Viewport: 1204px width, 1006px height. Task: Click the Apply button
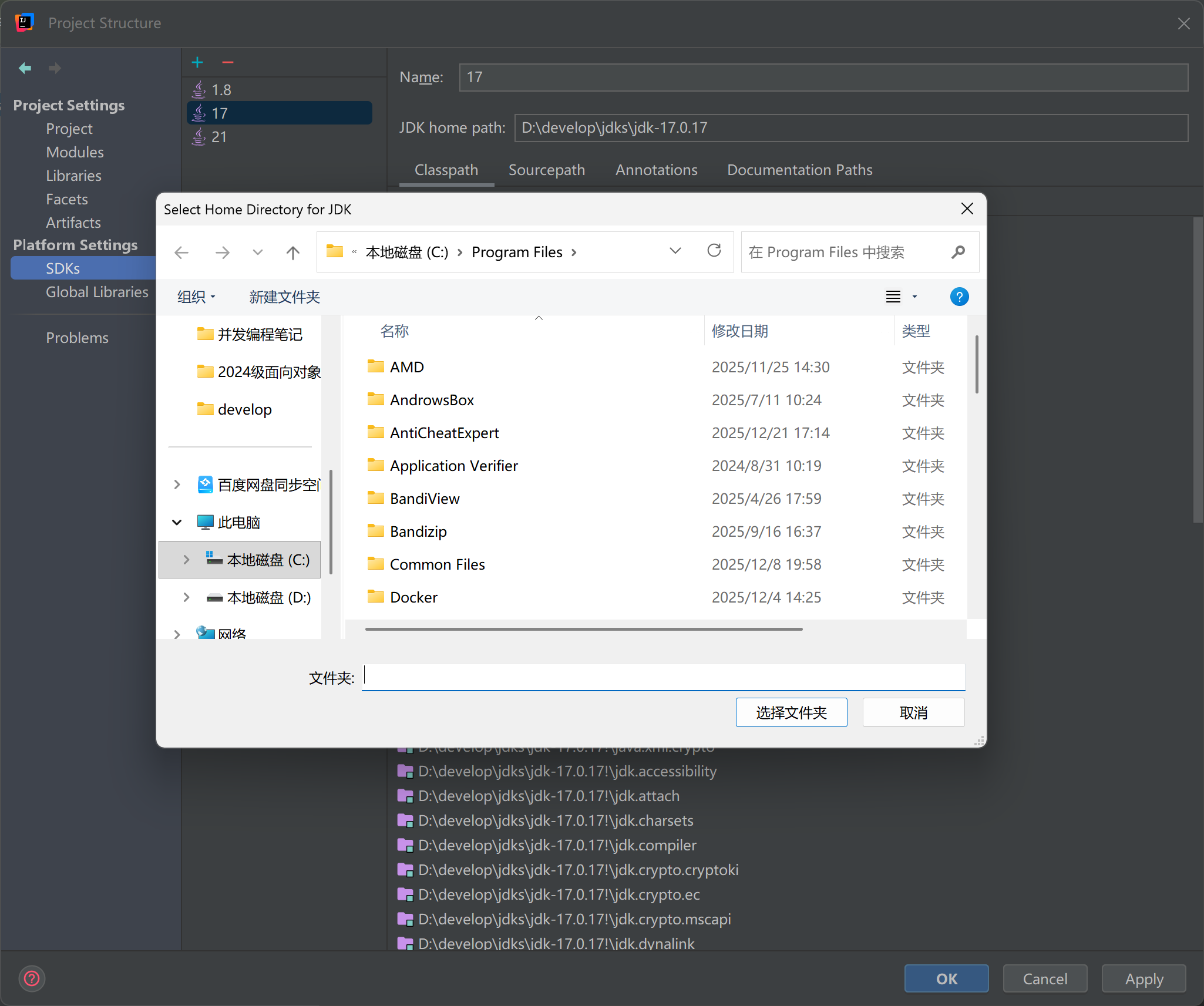tap(1142, 978)
